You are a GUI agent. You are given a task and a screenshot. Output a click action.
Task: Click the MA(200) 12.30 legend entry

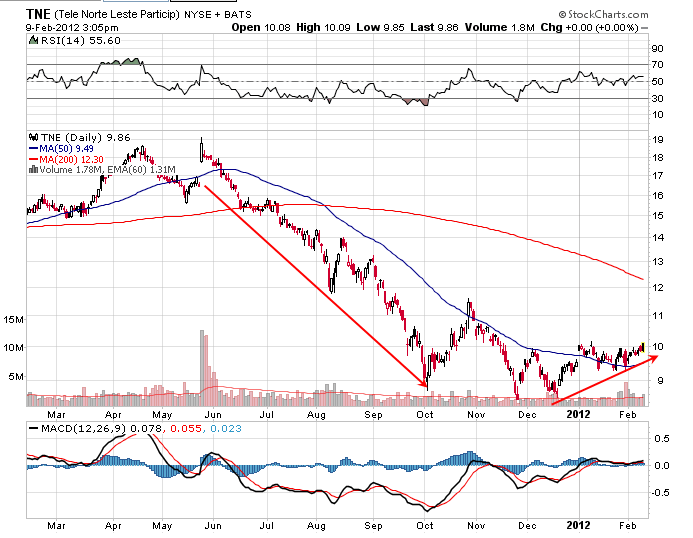pos(71,159)
